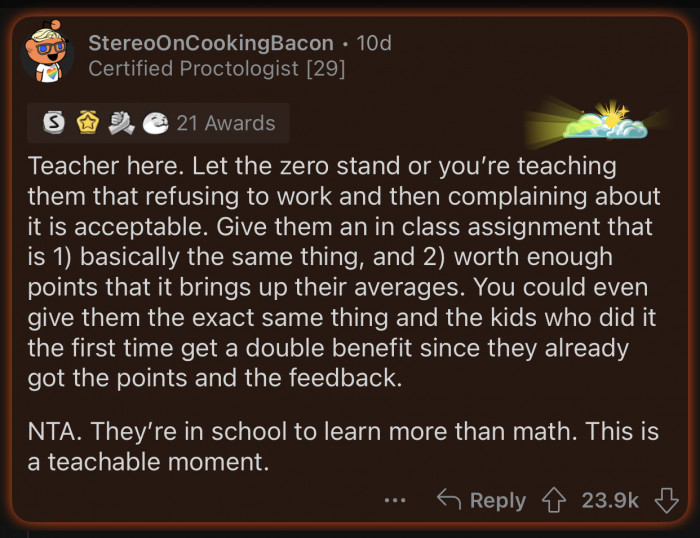The width and height of the screenshot is (700, 538).
Task: Show the 21 Awards list
Action: pos(225,123)
